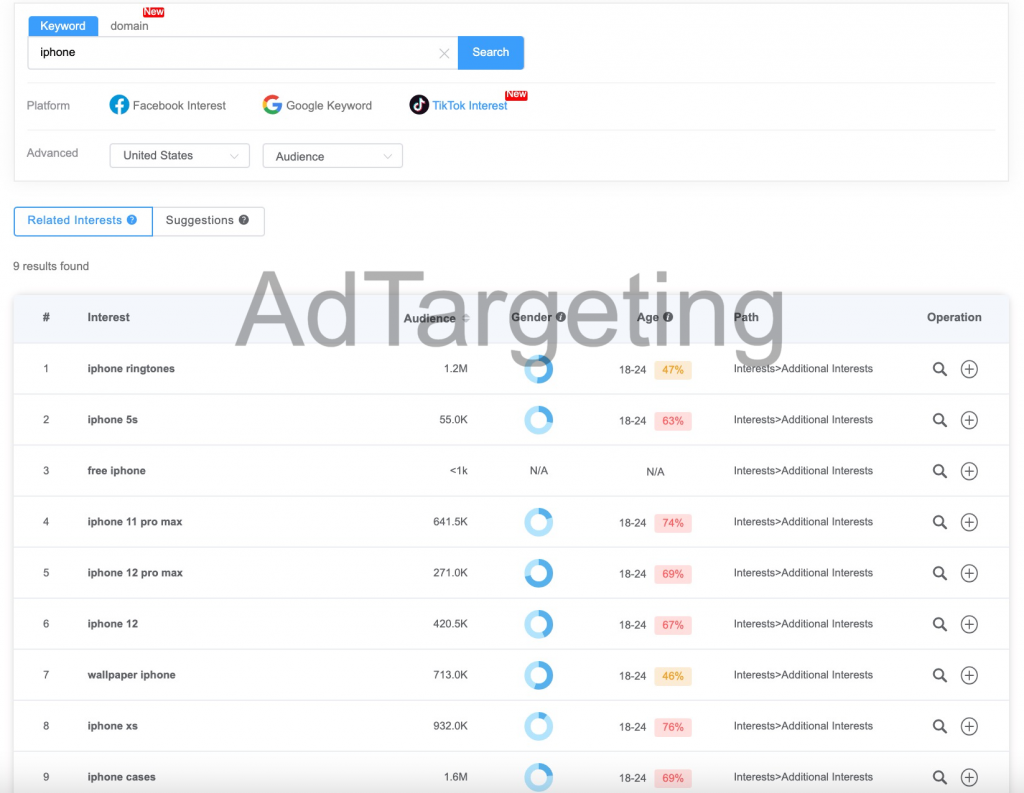1024x793 pixels.
Task: Add iphone ringtones with plus icon
Action: pyautogui.click(x=969, y=369)
